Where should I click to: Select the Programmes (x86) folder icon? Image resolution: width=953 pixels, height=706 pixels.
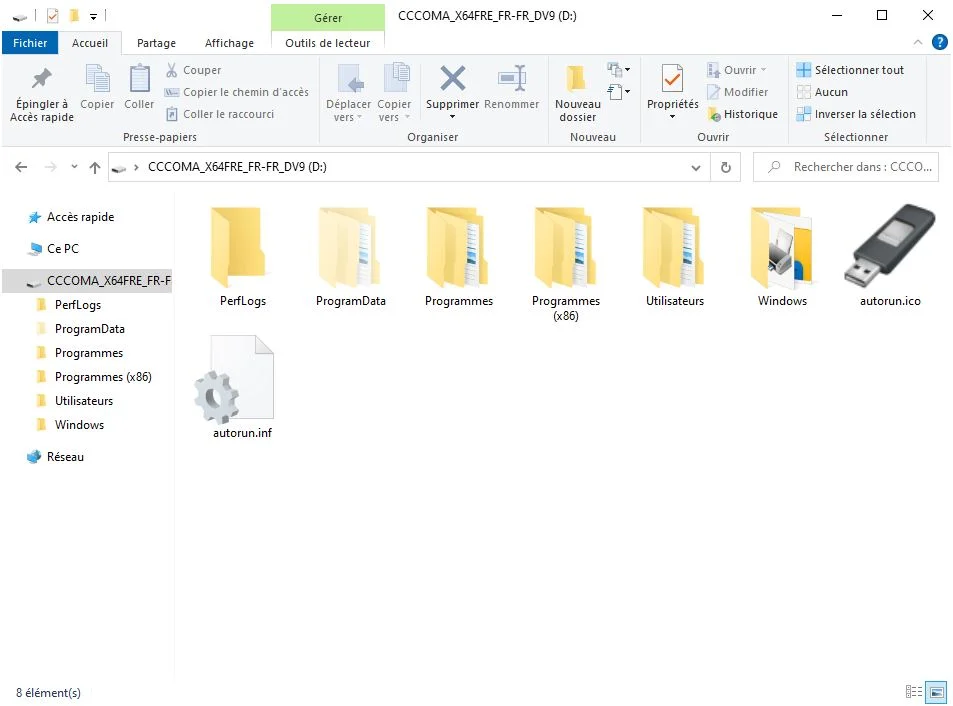[x=565, y=247]
